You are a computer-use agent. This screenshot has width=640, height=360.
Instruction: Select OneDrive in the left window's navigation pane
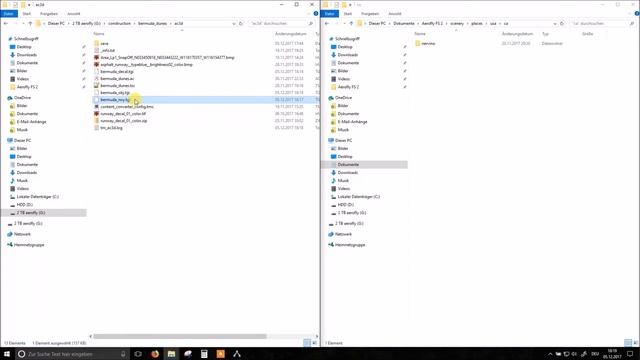22,98
